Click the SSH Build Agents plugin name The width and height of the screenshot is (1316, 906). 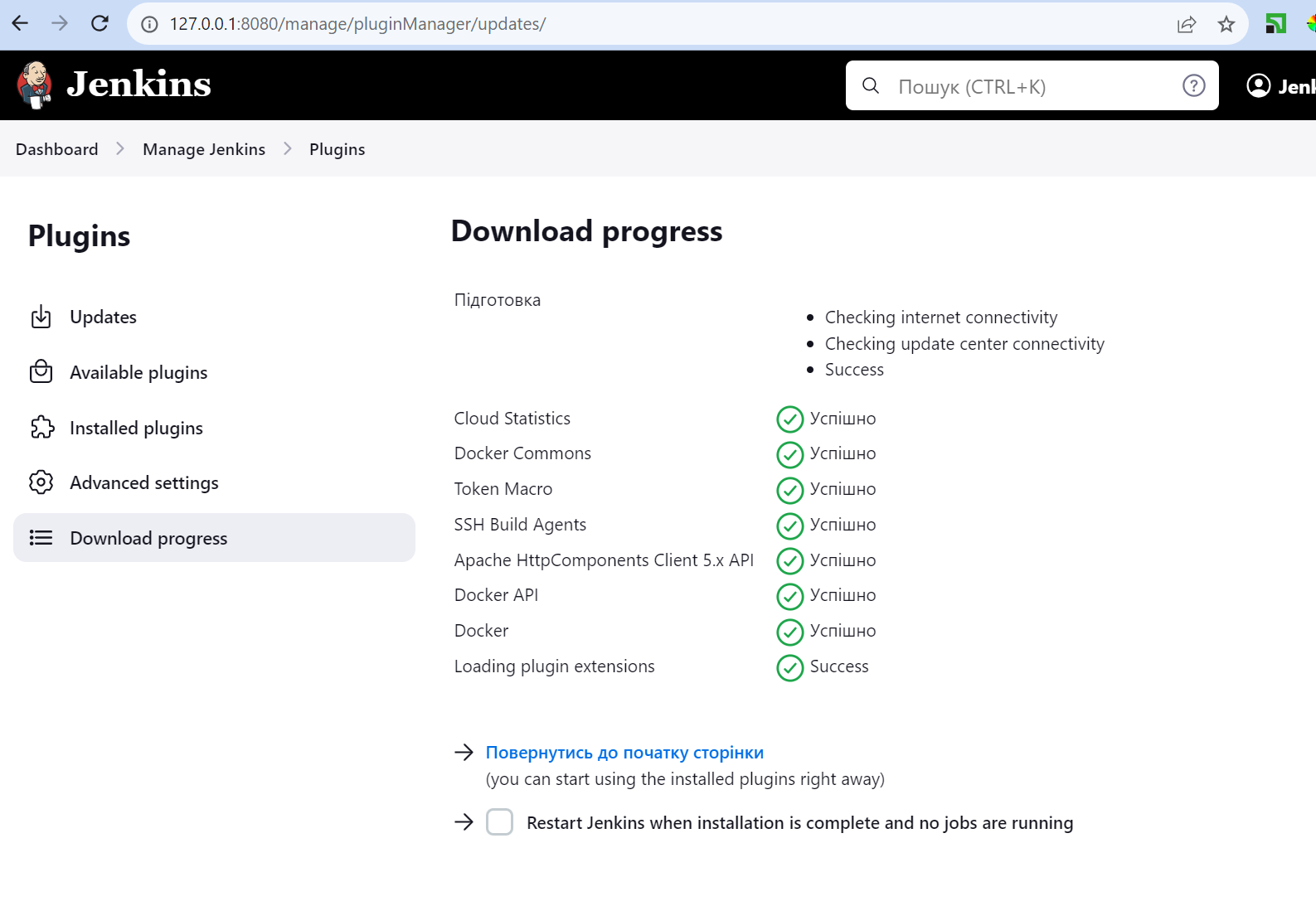[x=520, y=525]
